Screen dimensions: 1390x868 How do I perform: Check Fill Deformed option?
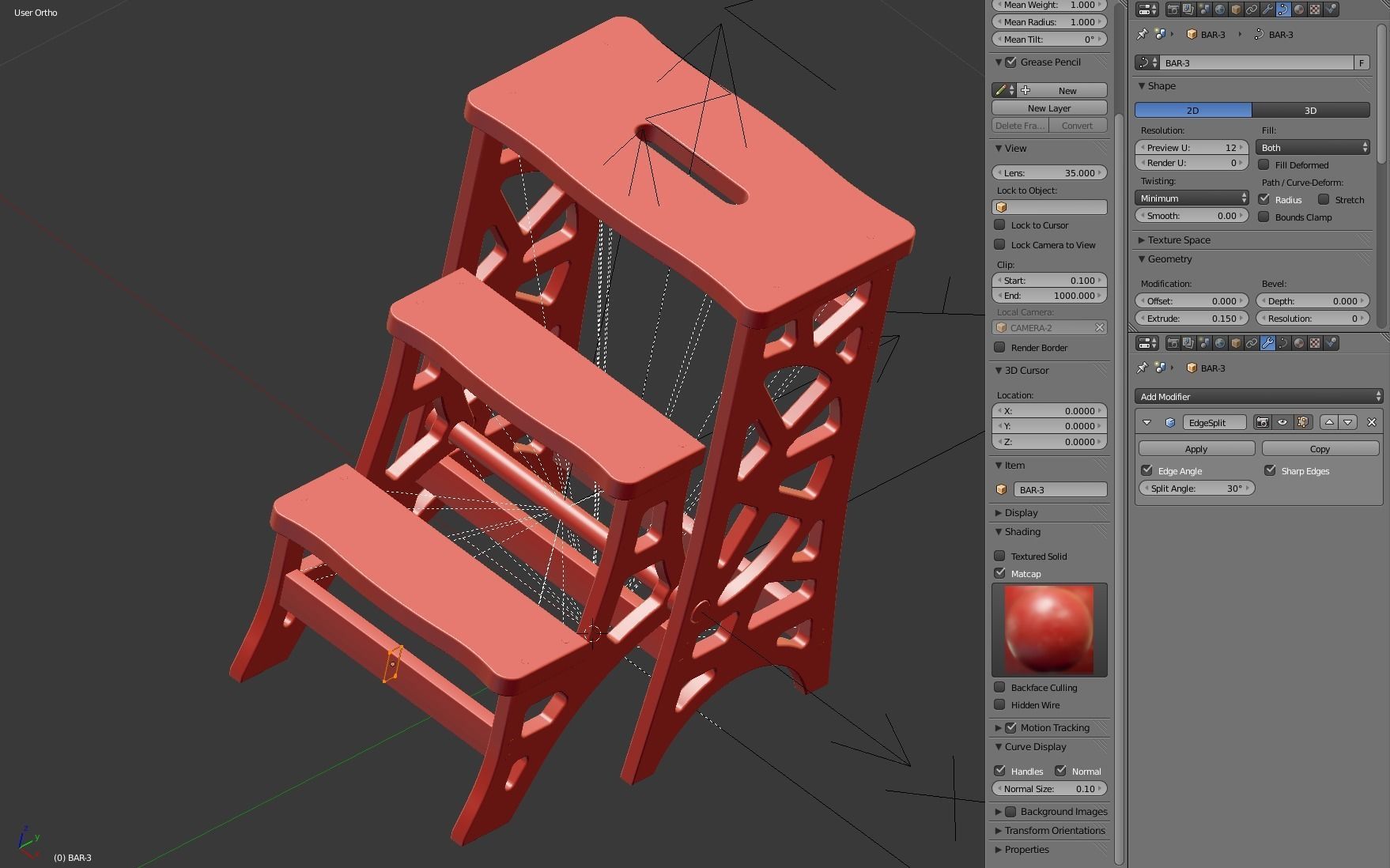(x=1263, y=164)
